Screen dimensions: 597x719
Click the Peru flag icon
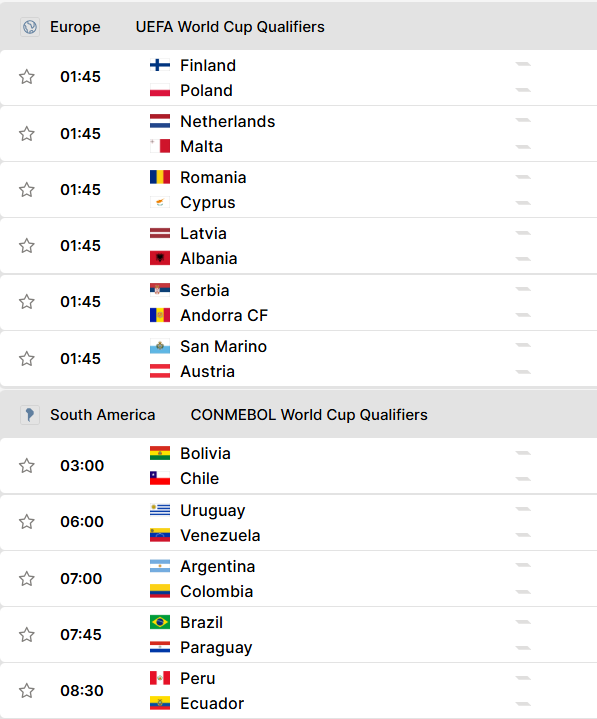pyautogui.click(x=160, y=678)
